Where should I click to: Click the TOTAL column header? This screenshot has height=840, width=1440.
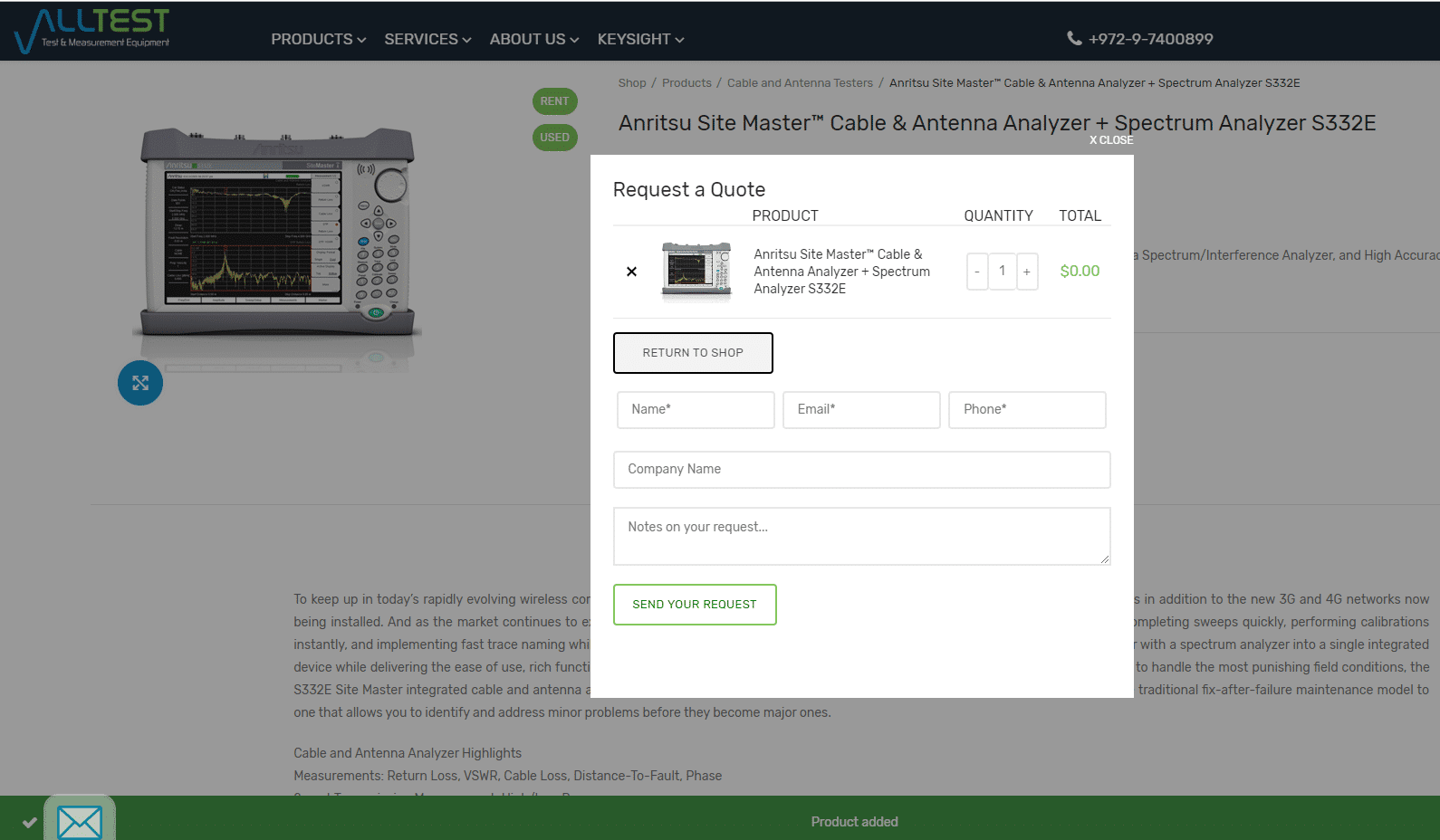[x=1080, y=215]
